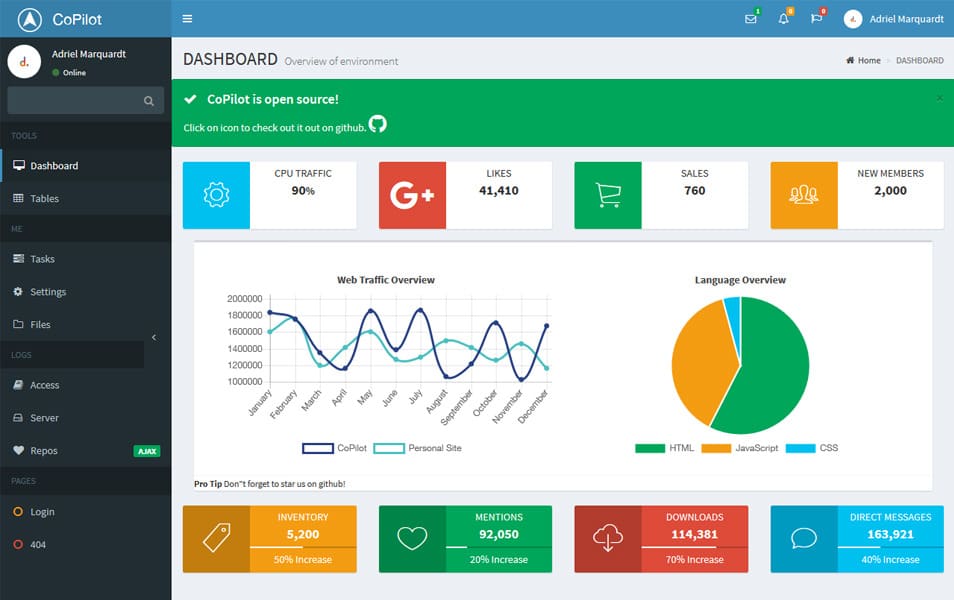Click the New Members people icon
The width and height of the screenshot is (954, 600).
coord(804,195)
